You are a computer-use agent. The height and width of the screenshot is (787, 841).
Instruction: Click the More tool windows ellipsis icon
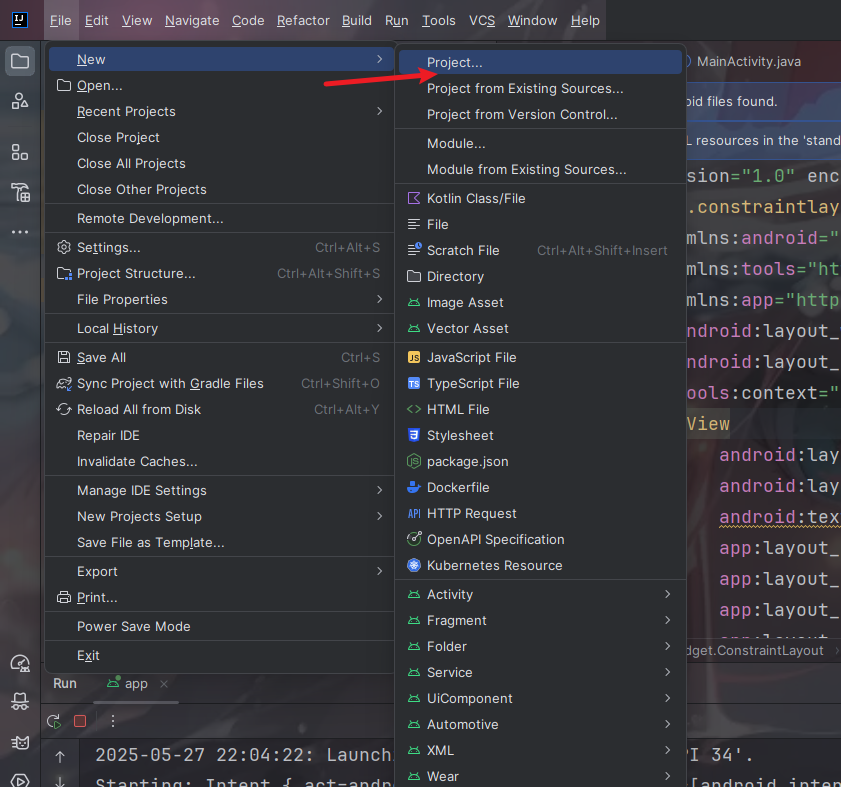pyautogui.click(x=20, y=232)
